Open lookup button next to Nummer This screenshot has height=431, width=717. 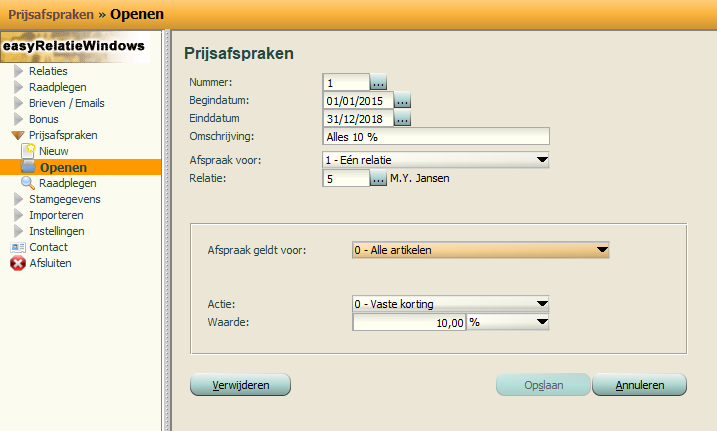coord(378,82)
